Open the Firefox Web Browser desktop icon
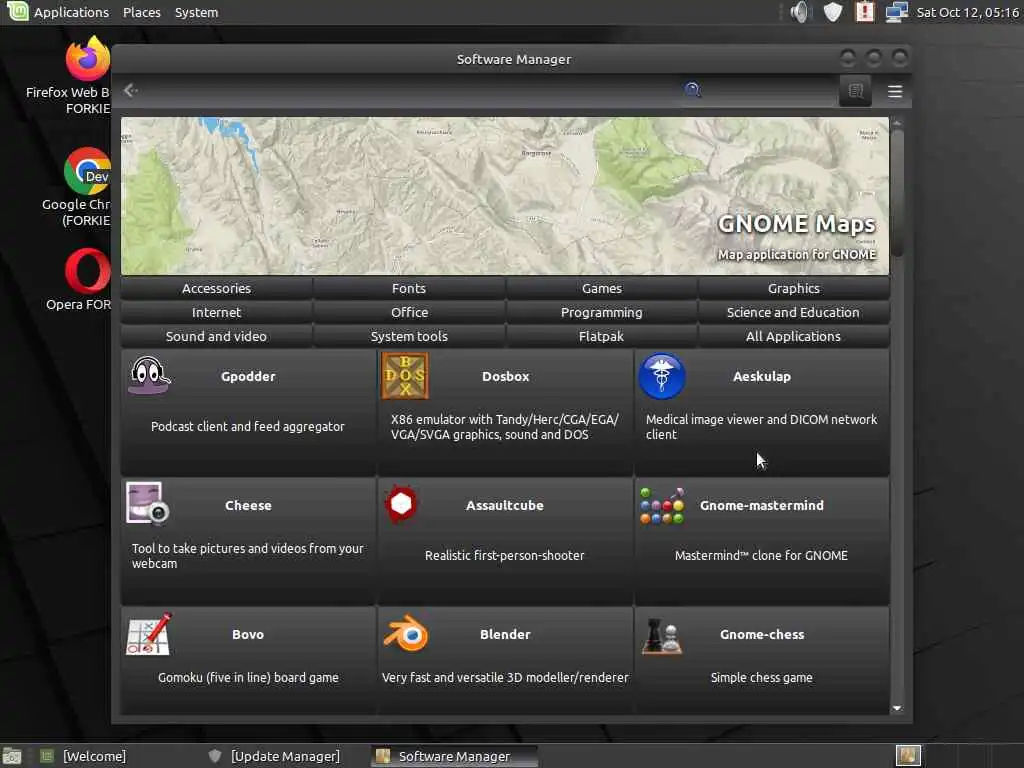The width and height of the screenshot is (1024, 768). click(88, 59)
